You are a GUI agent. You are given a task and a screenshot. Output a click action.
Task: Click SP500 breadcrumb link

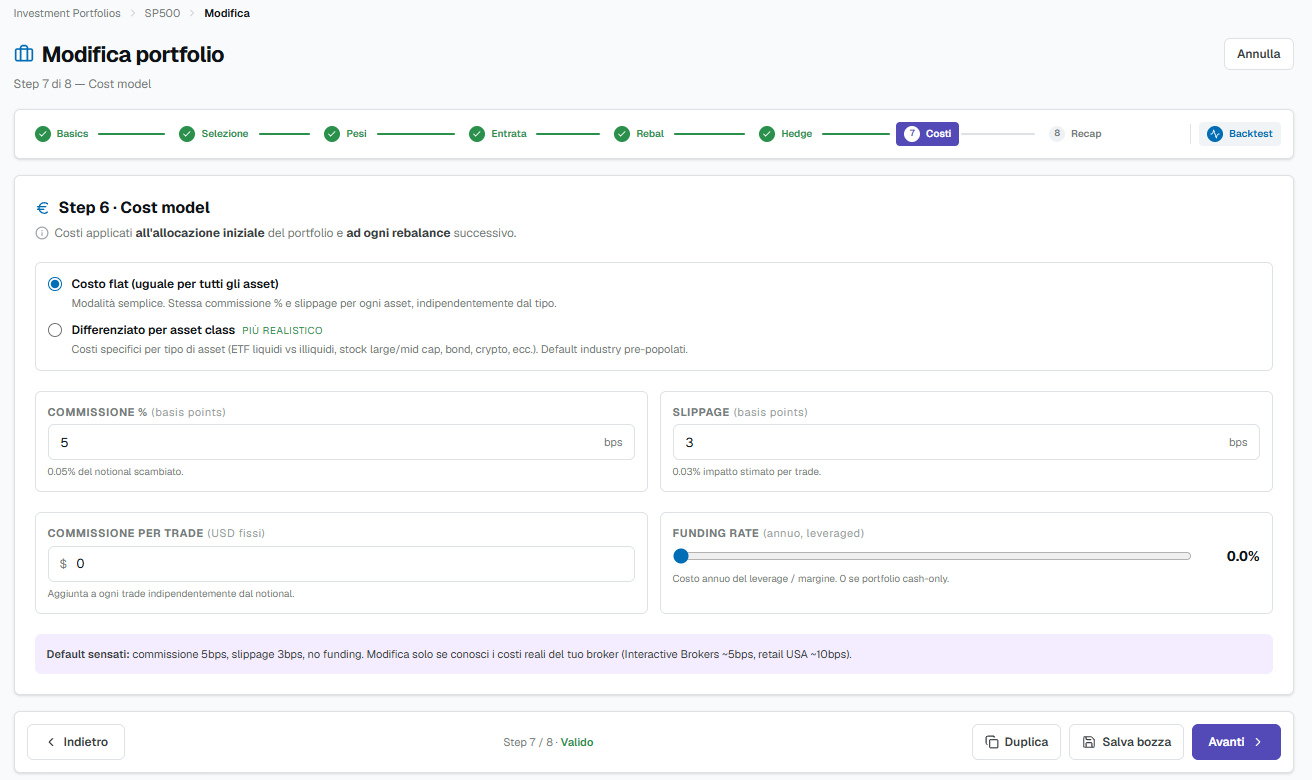[x=162, y=13]
